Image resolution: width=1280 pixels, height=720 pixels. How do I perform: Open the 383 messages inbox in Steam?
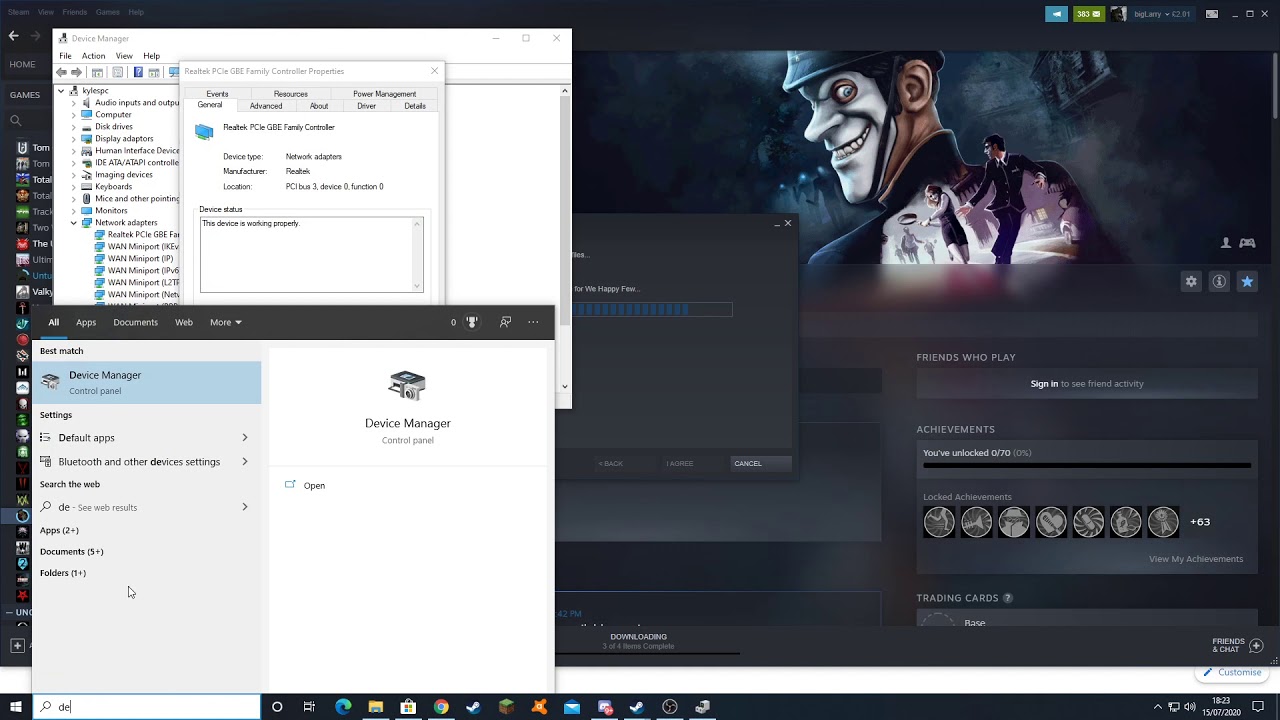click(x=1088, y=14)
